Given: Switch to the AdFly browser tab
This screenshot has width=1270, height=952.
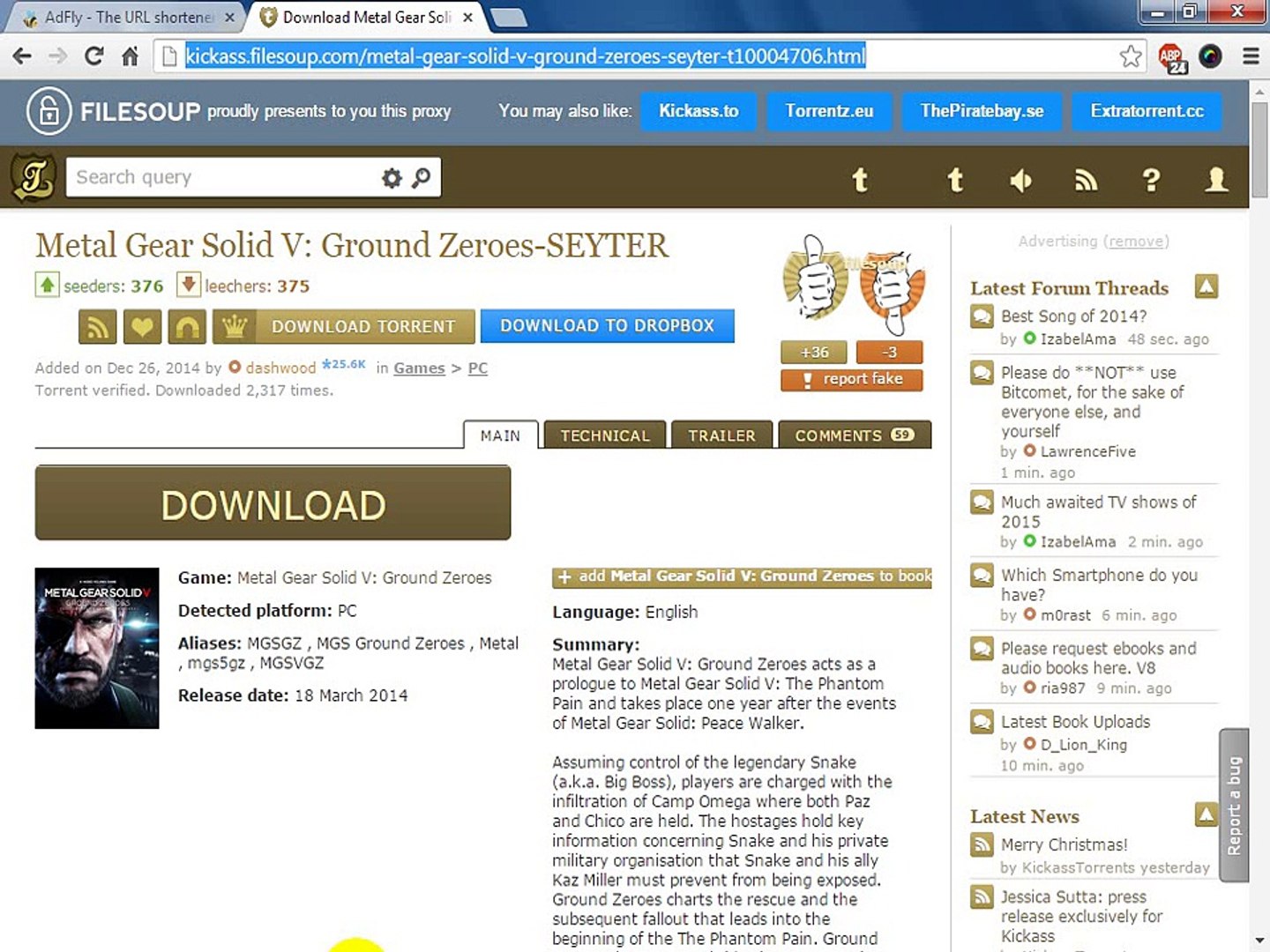Looking at the screenshot, I should [129, 17].
